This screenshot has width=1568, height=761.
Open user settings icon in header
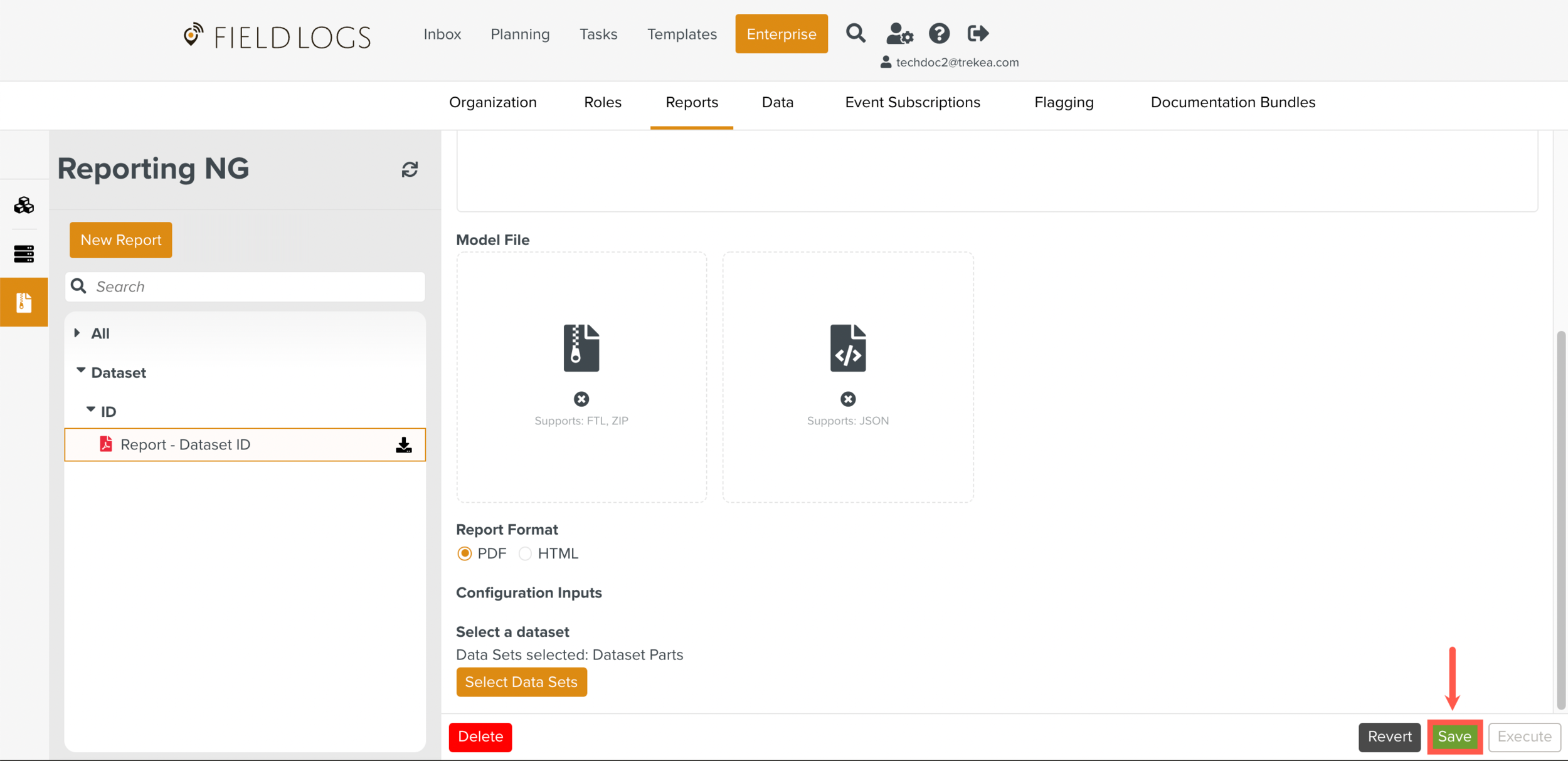899,33
